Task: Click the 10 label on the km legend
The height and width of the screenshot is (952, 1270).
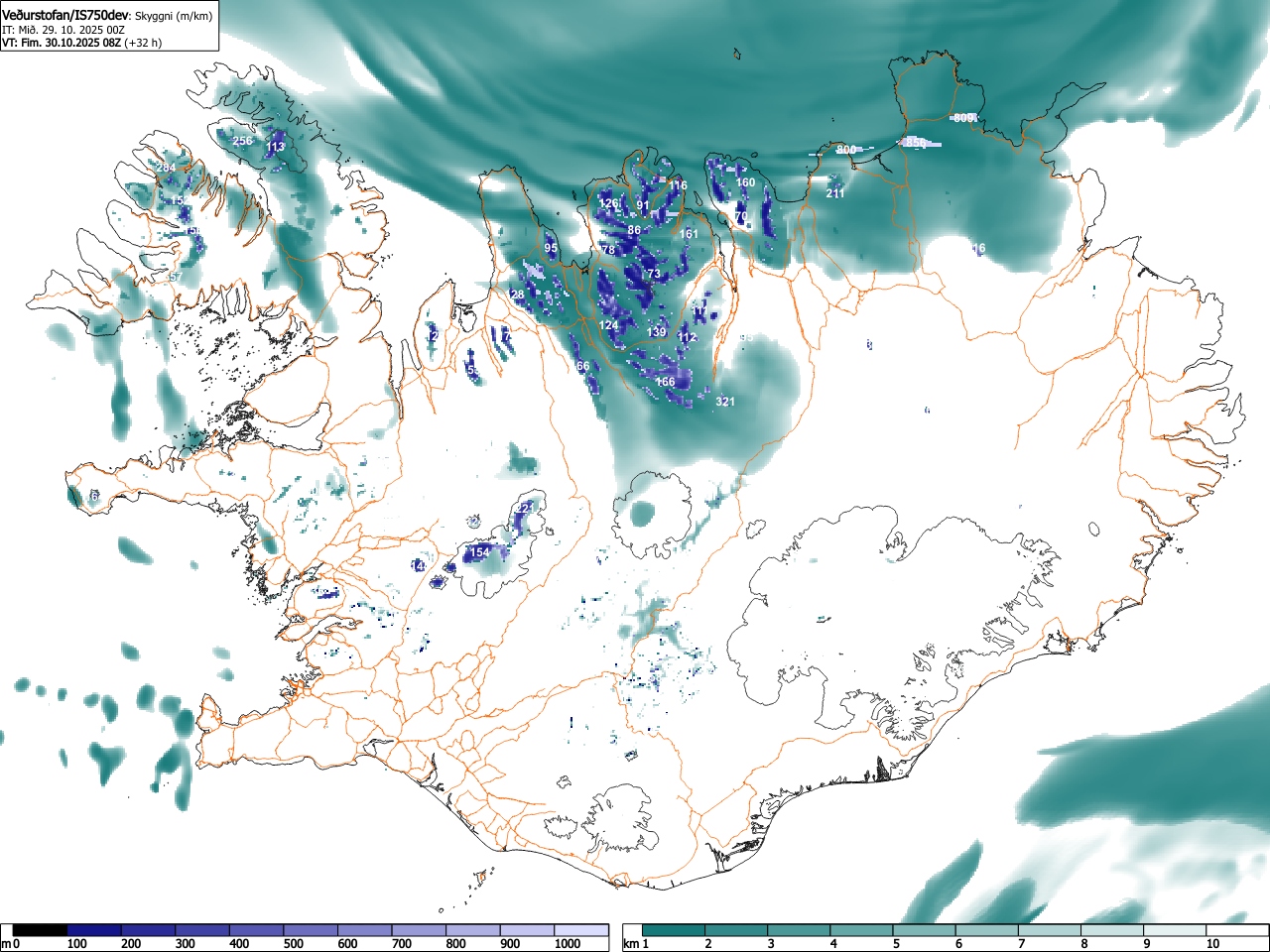Action: [1212, 944]
